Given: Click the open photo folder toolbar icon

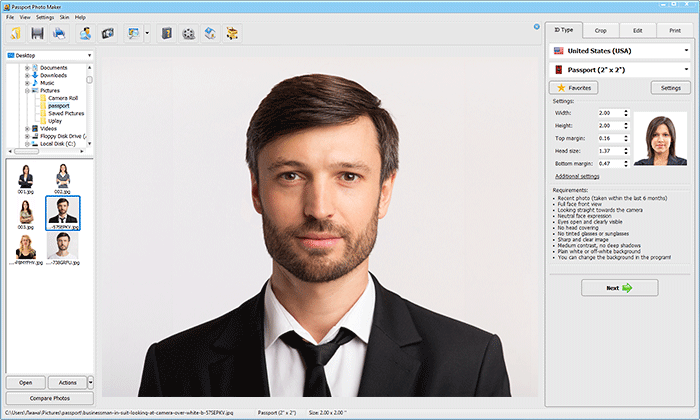Looking at the screenshot, I should click(16, 34).
